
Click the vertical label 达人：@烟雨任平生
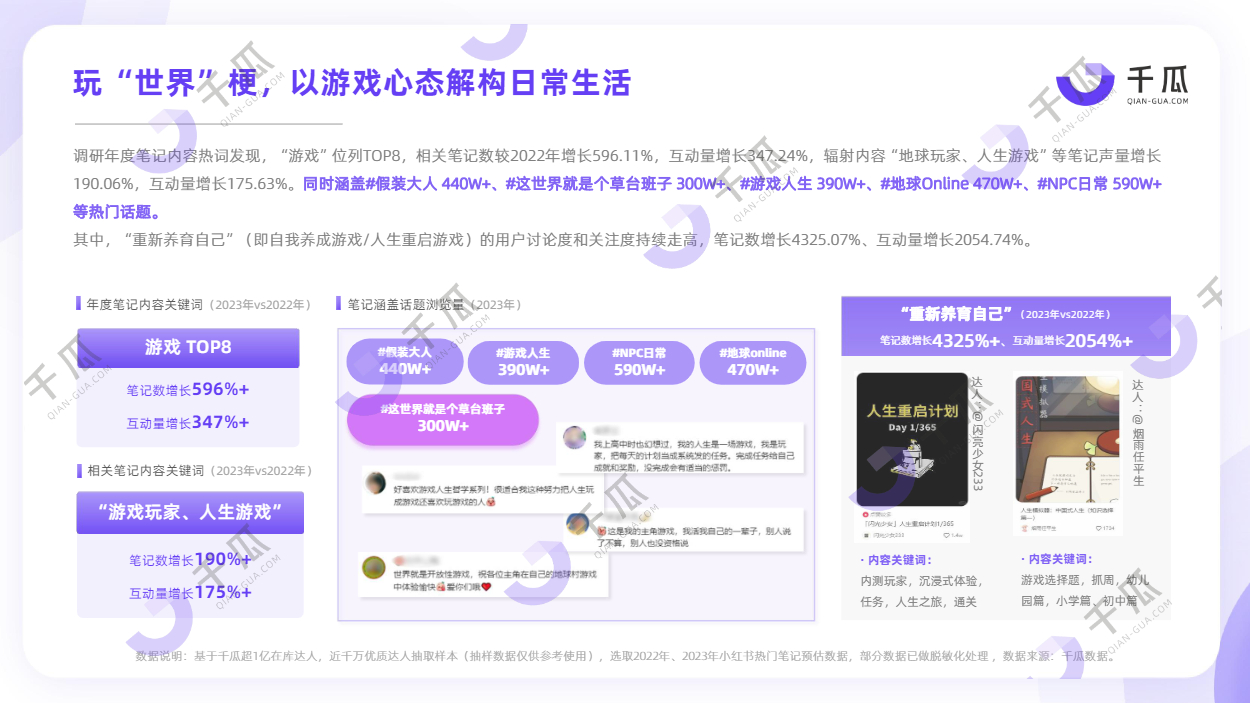point(1138,432)
